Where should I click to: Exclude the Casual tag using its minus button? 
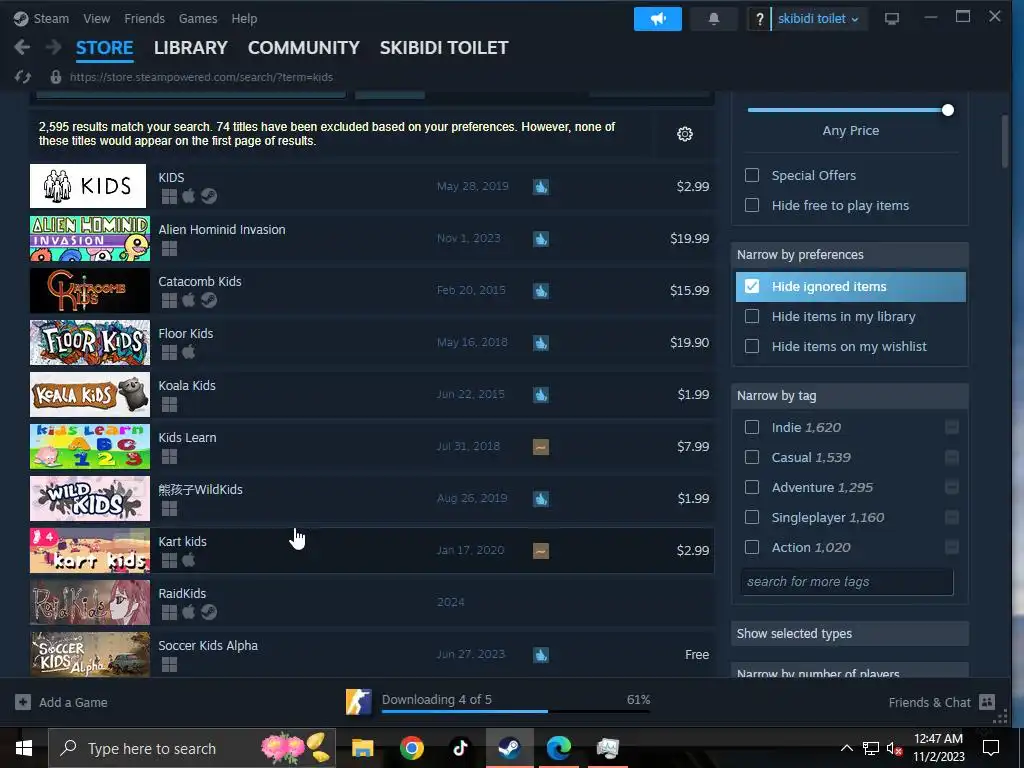tap(952, 457)
